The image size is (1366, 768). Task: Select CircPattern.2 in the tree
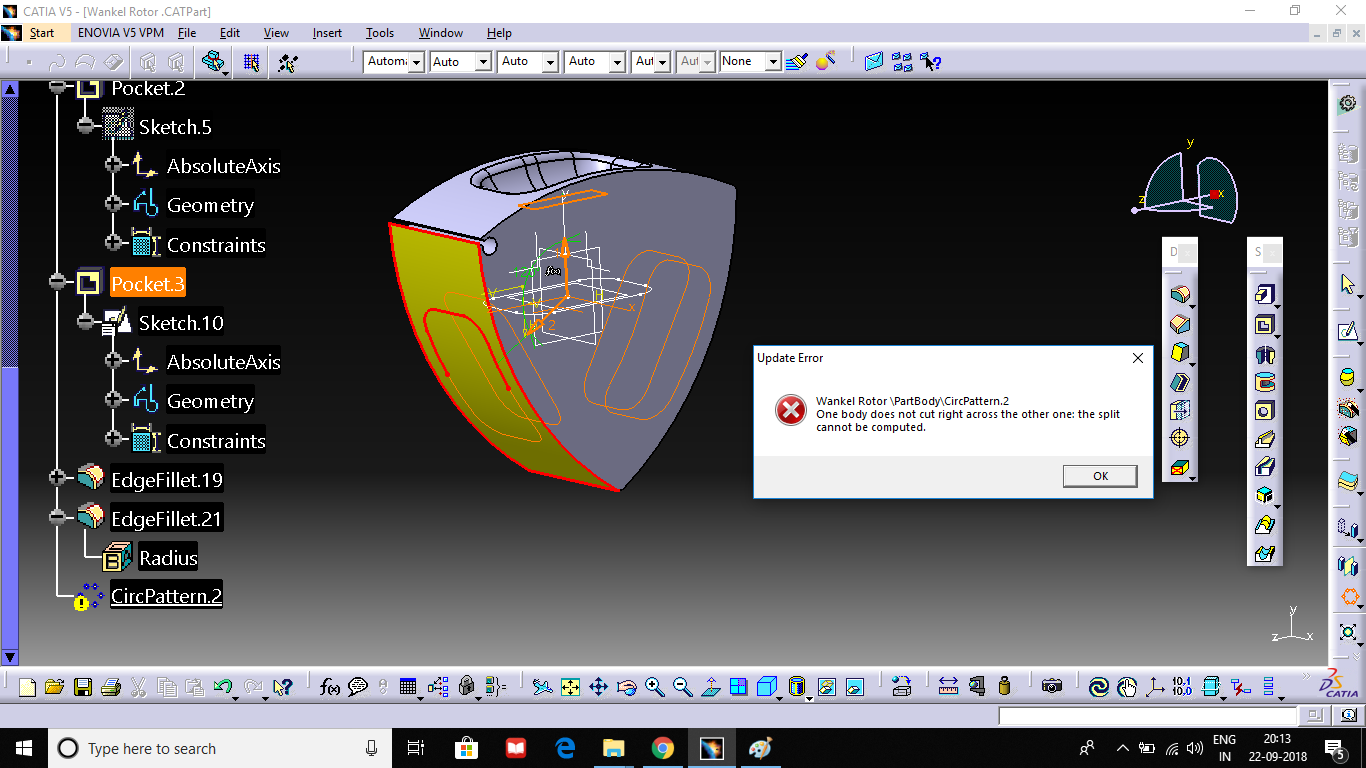click(166, 596)
